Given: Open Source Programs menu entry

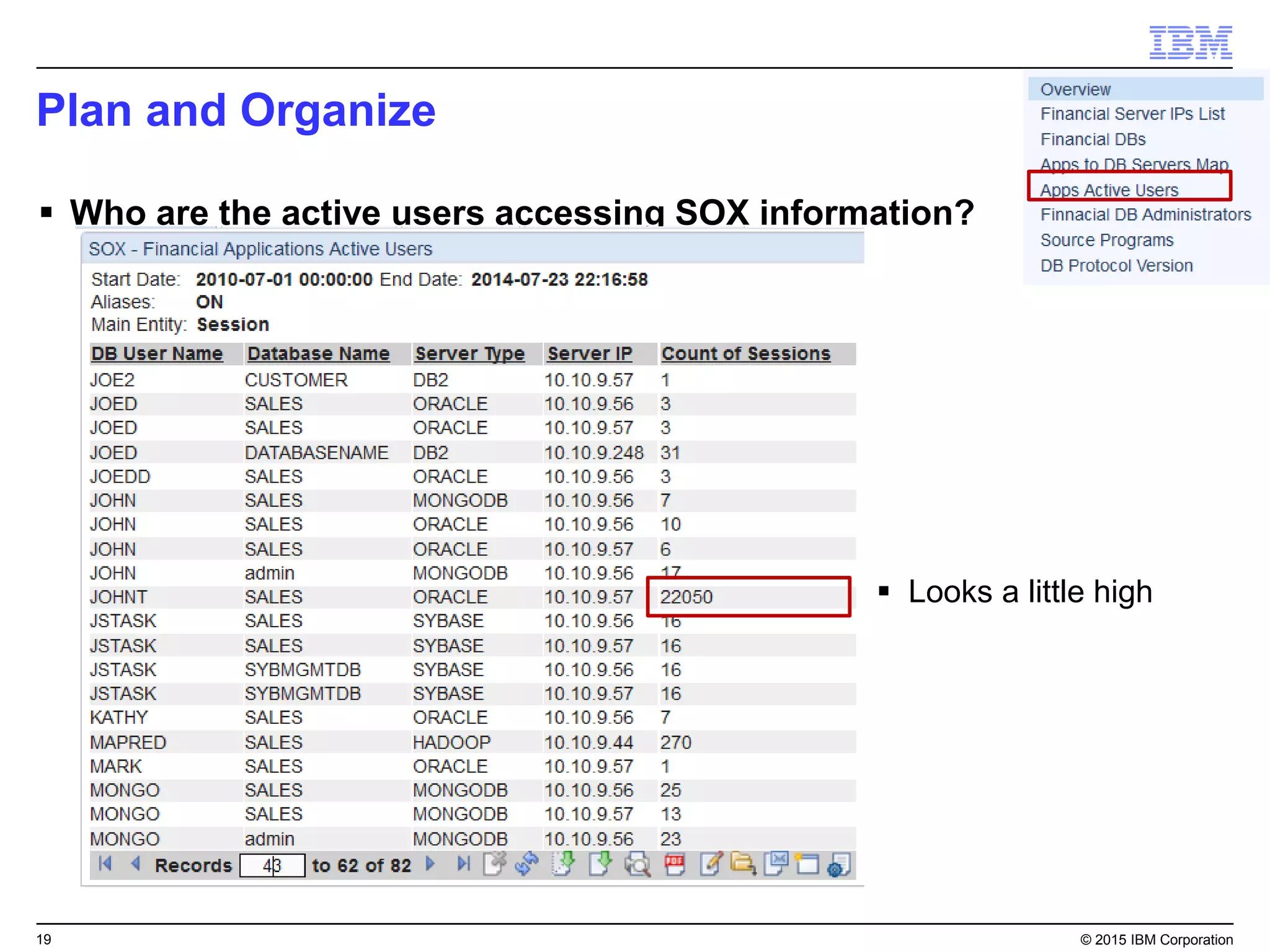Looking at the screenshot, I should coord(1106,240).
